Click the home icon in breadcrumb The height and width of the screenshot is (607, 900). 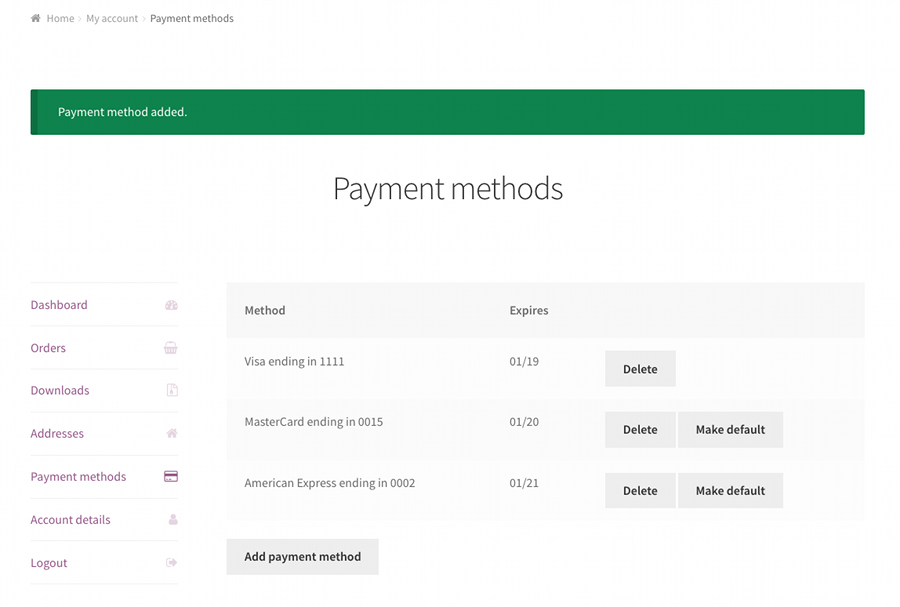pyautogui.click(x=36, y=18)
